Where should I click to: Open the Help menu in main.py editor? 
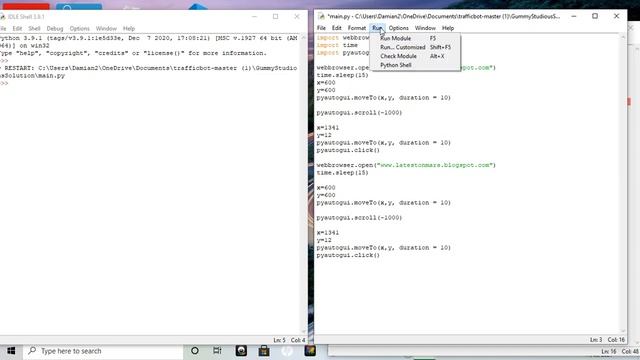coord(448,28)
